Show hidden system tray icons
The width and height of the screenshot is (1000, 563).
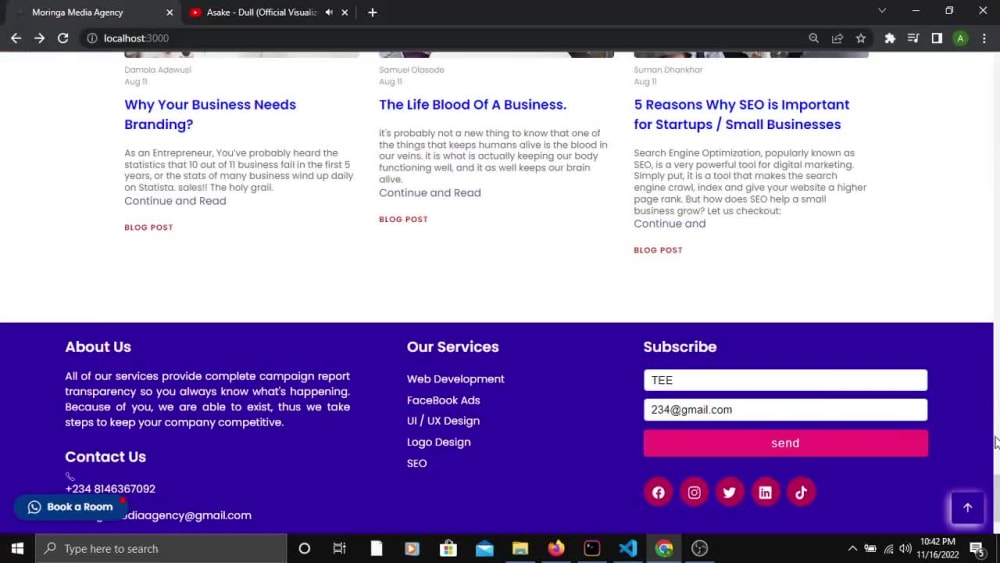point(853,548)
